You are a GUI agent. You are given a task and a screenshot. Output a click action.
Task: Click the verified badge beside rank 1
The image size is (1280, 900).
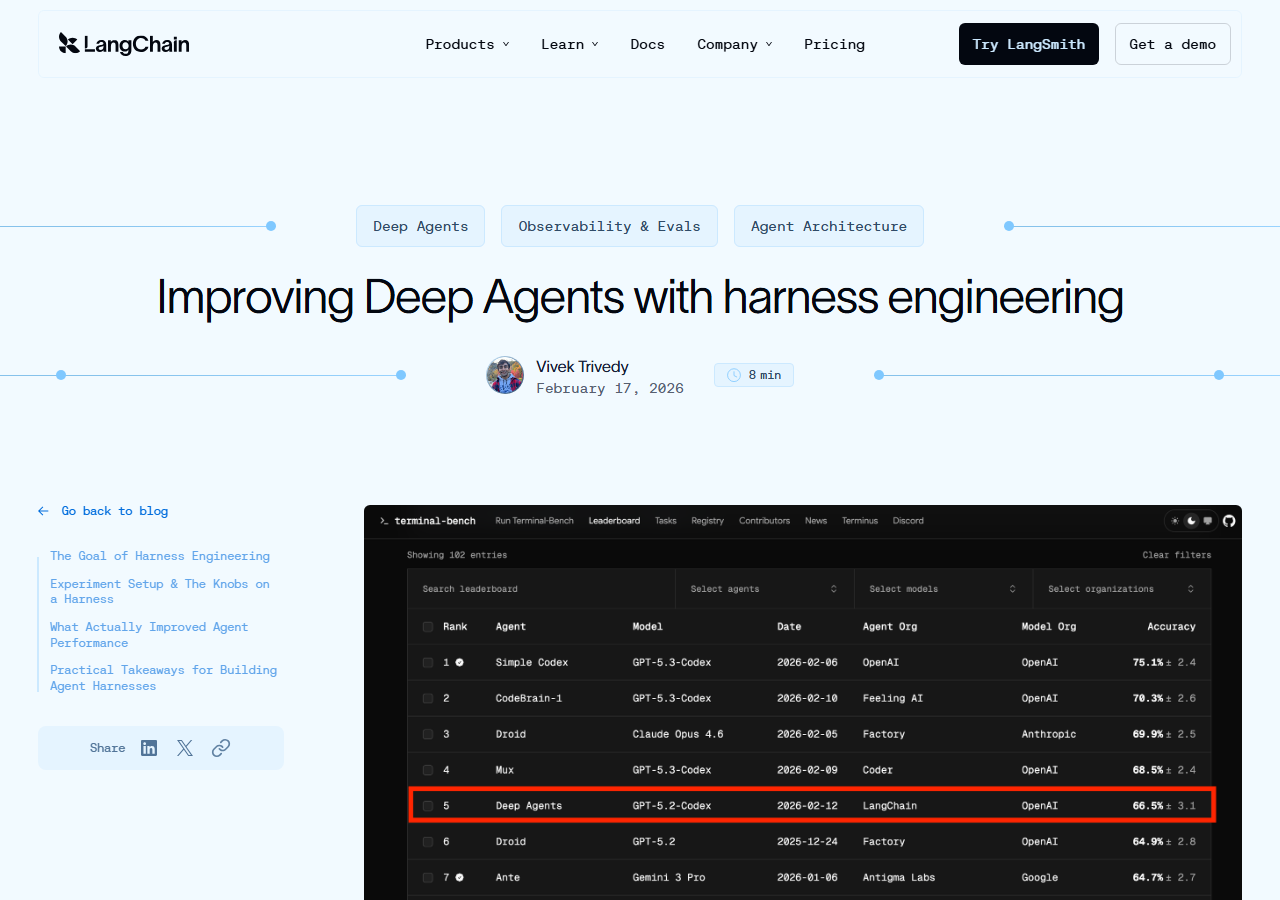(459, 662)
